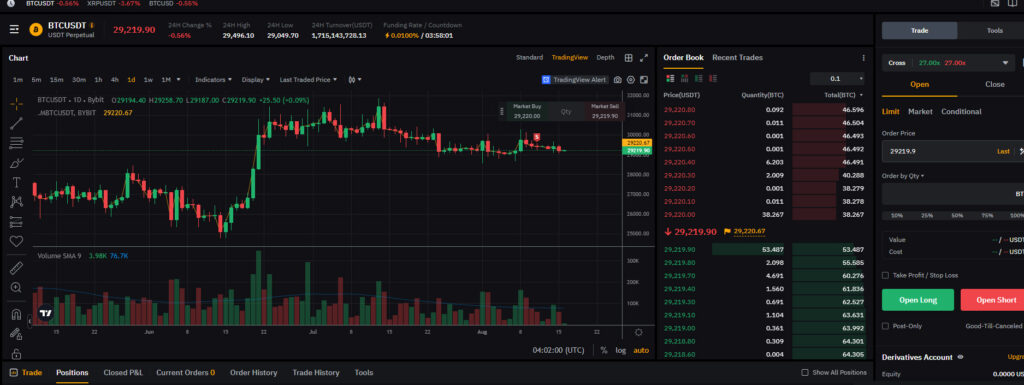Enable the Post-Only checkbox
The height and width of the screenshot is (385, 1024).
coord(886,326)
